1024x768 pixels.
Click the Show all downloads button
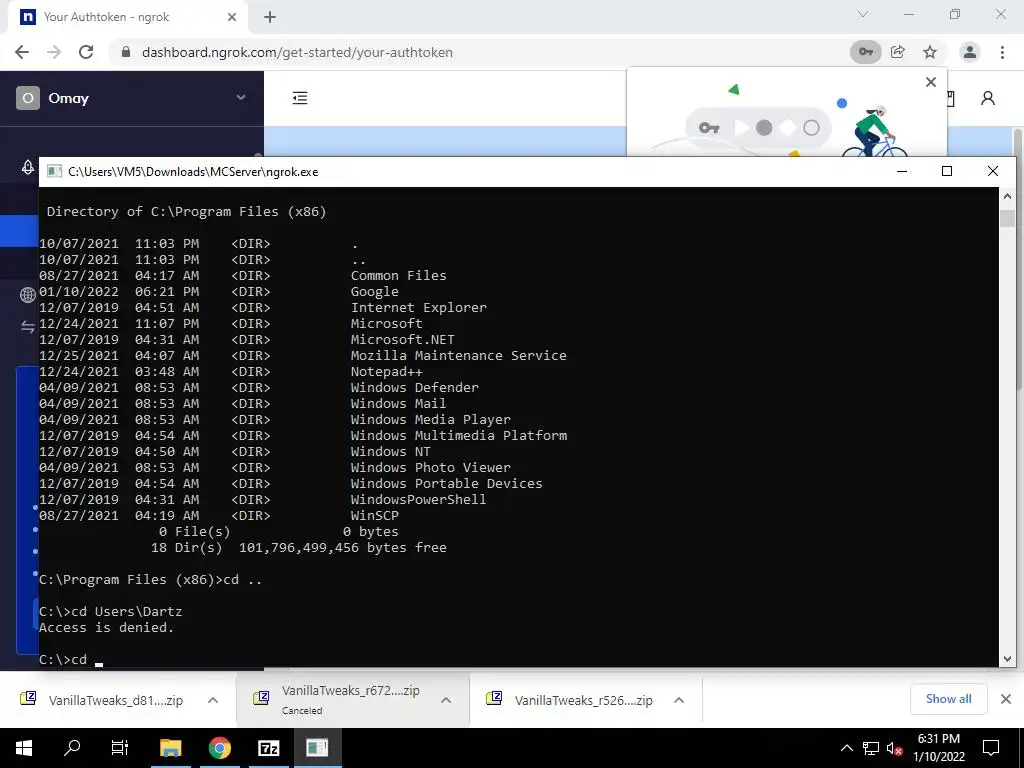coord(948,699)
